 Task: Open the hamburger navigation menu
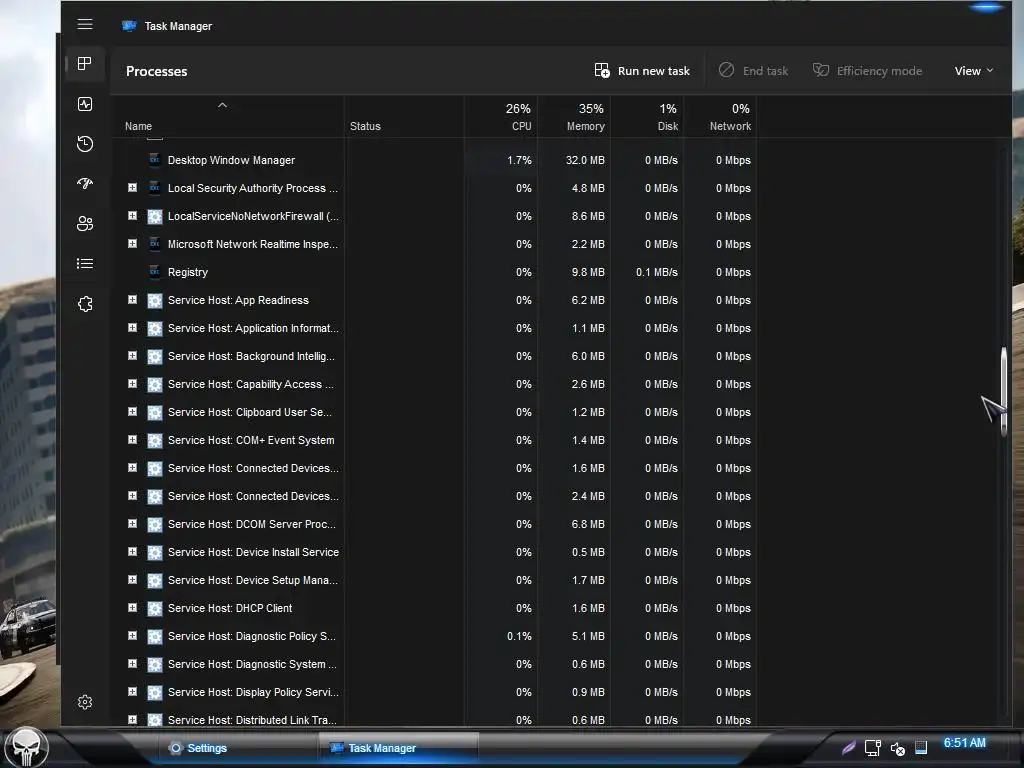click(x=85, y=24)
